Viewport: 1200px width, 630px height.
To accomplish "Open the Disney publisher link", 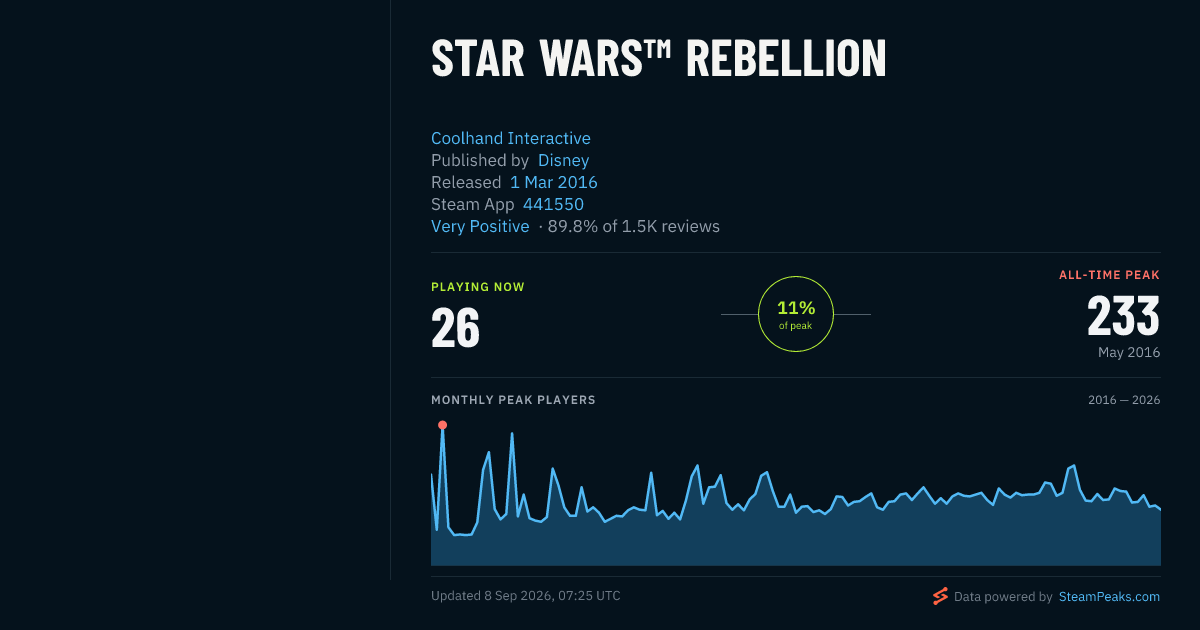I will (x=564, y=160).
